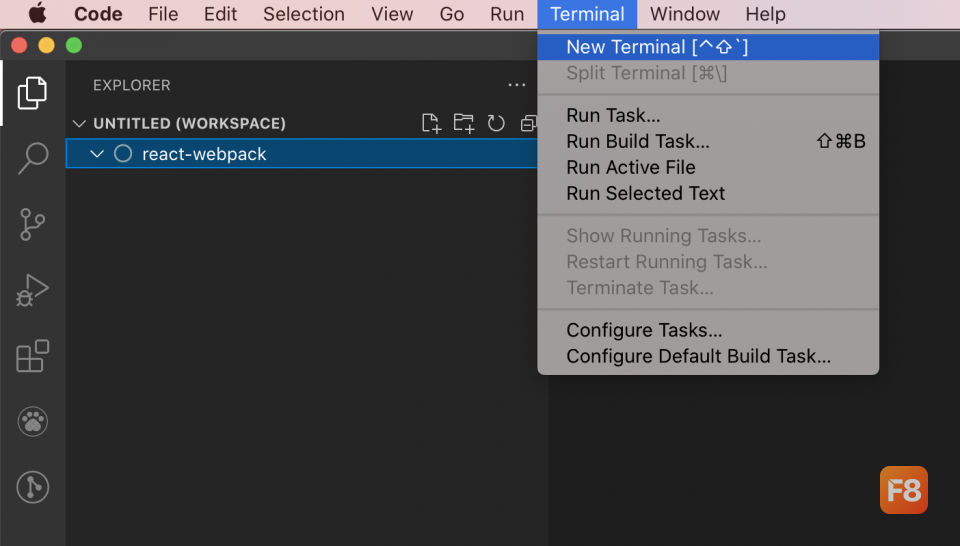
Task: Click the green fullscreen window button
Action: pos(74,45)
